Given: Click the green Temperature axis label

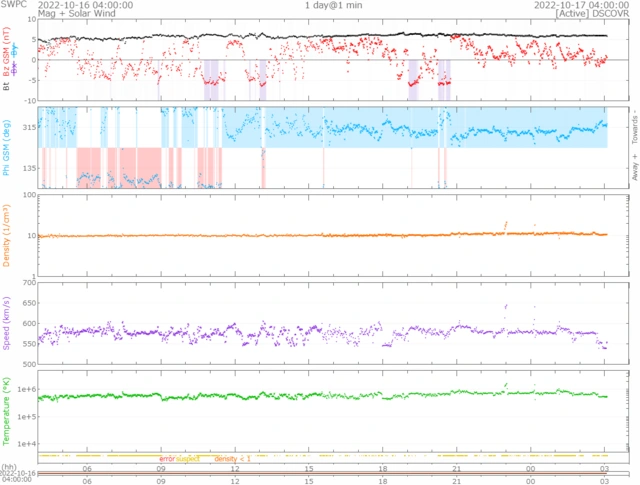Looking at the screenshot, I should pos(7,410).
